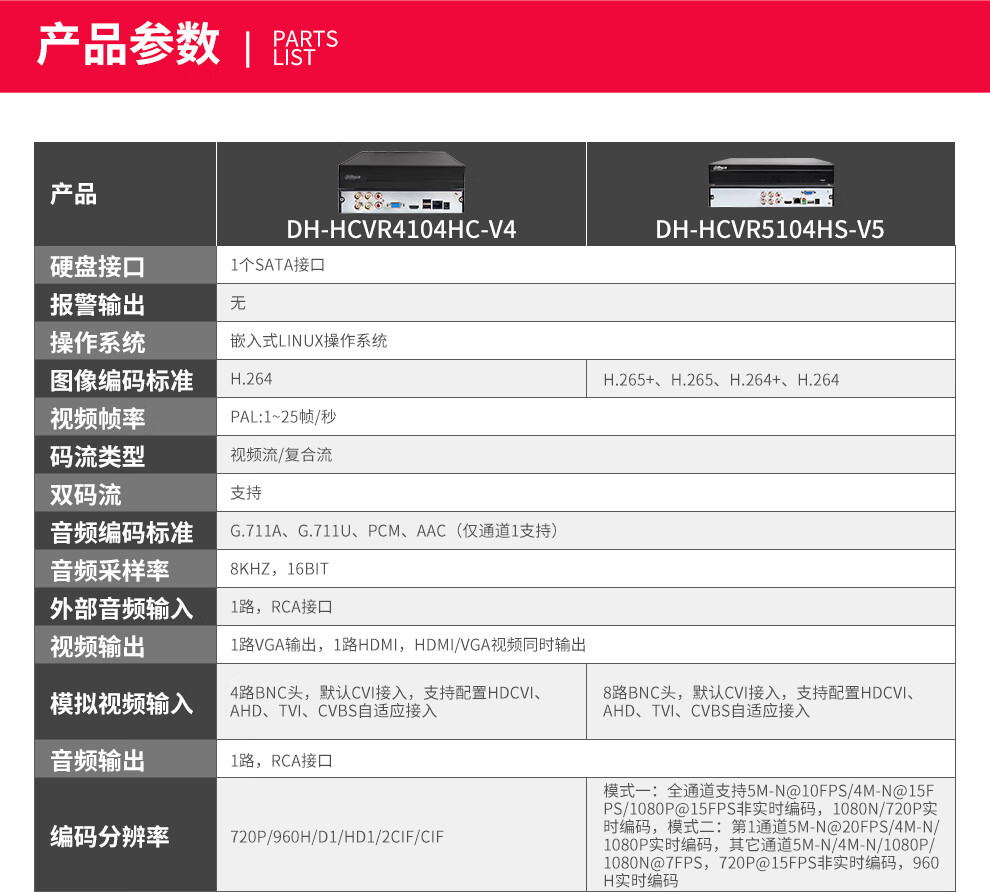Screen dimensions: 990x892
Task: Click the 报警输出 row label
Action: pyautogui.click(x=98, y=304)
